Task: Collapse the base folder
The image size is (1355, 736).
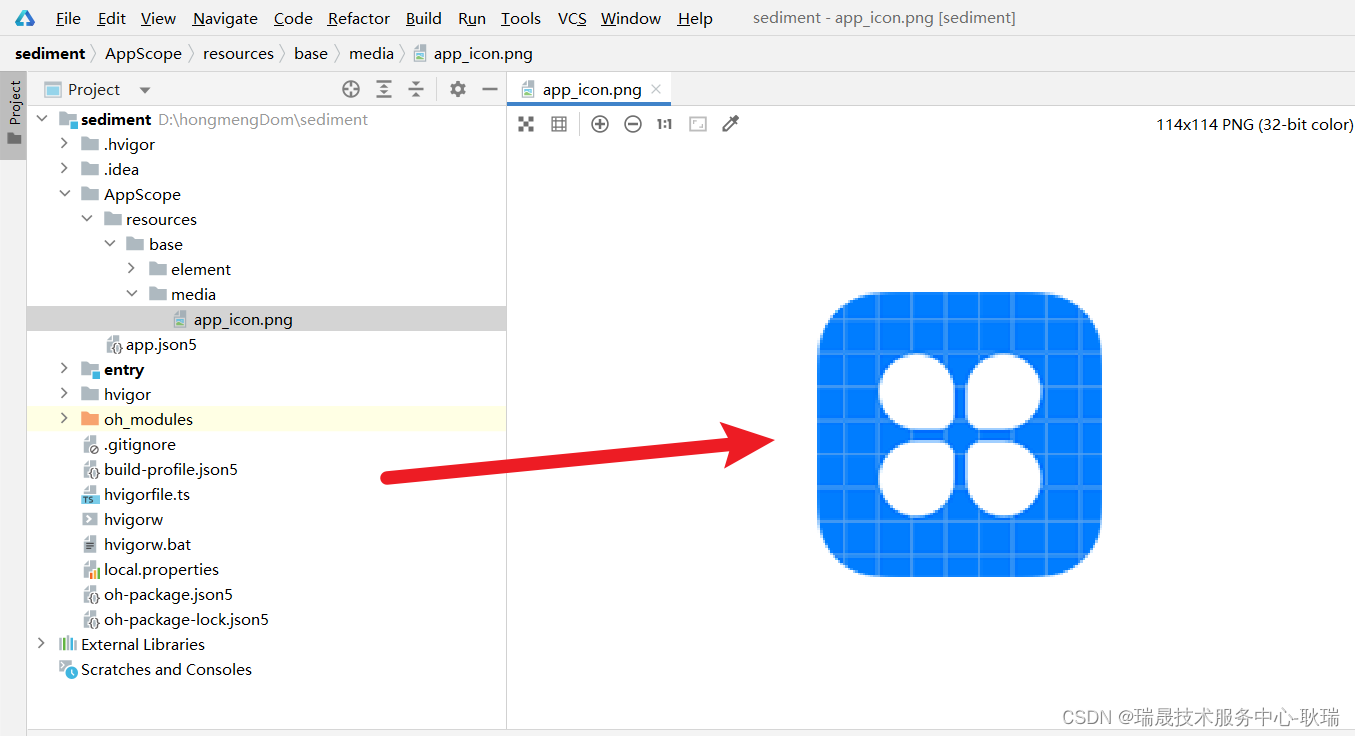Action: [x=110, y=244]
